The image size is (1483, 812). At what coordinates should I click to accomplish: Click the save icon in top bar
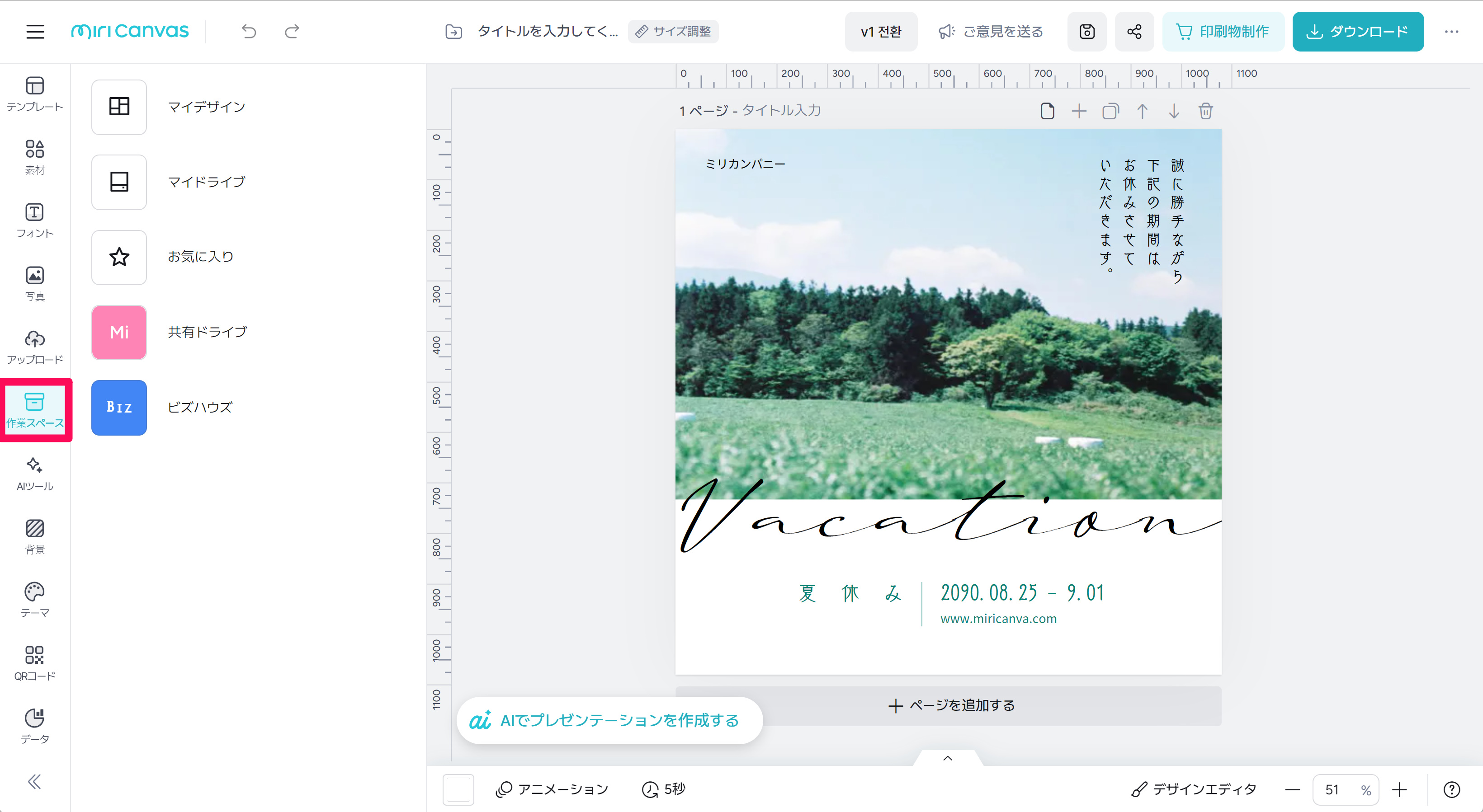click(1086, 31)
